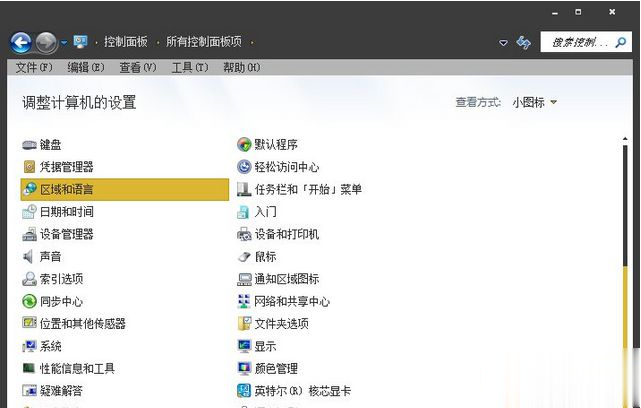Expand the address bar history dropdown
The image size is (641, 408).
[x=504, y=43]
